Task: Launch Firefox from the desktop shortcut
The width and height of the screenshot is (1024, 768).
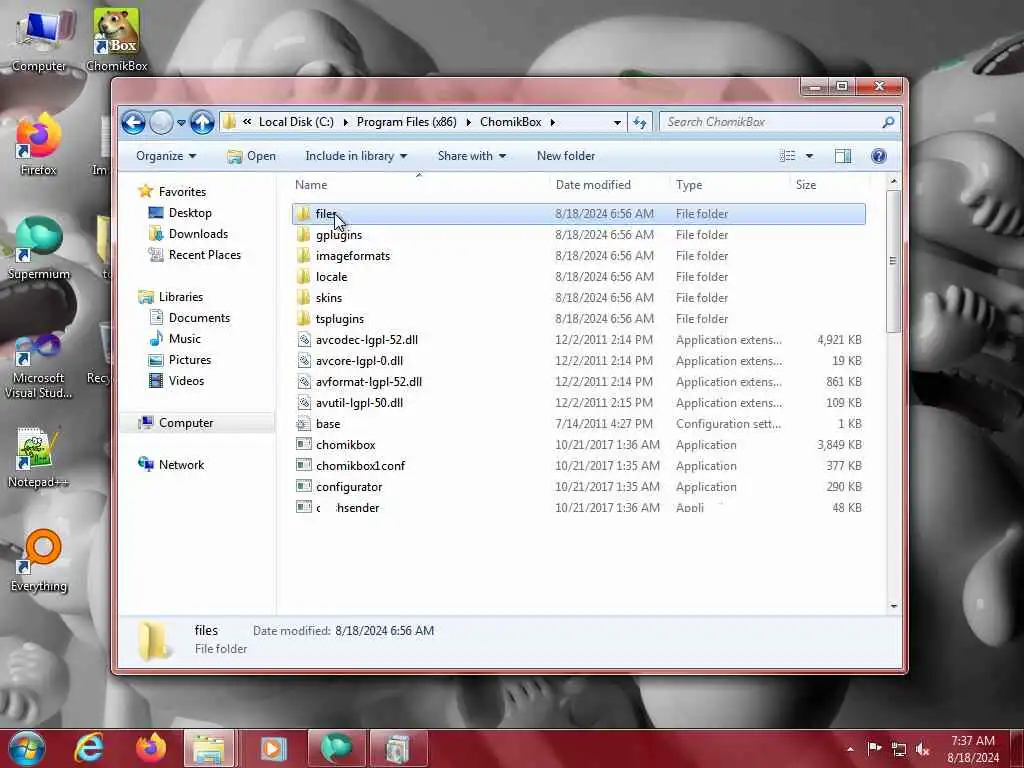Action: (x=38, y=145)
